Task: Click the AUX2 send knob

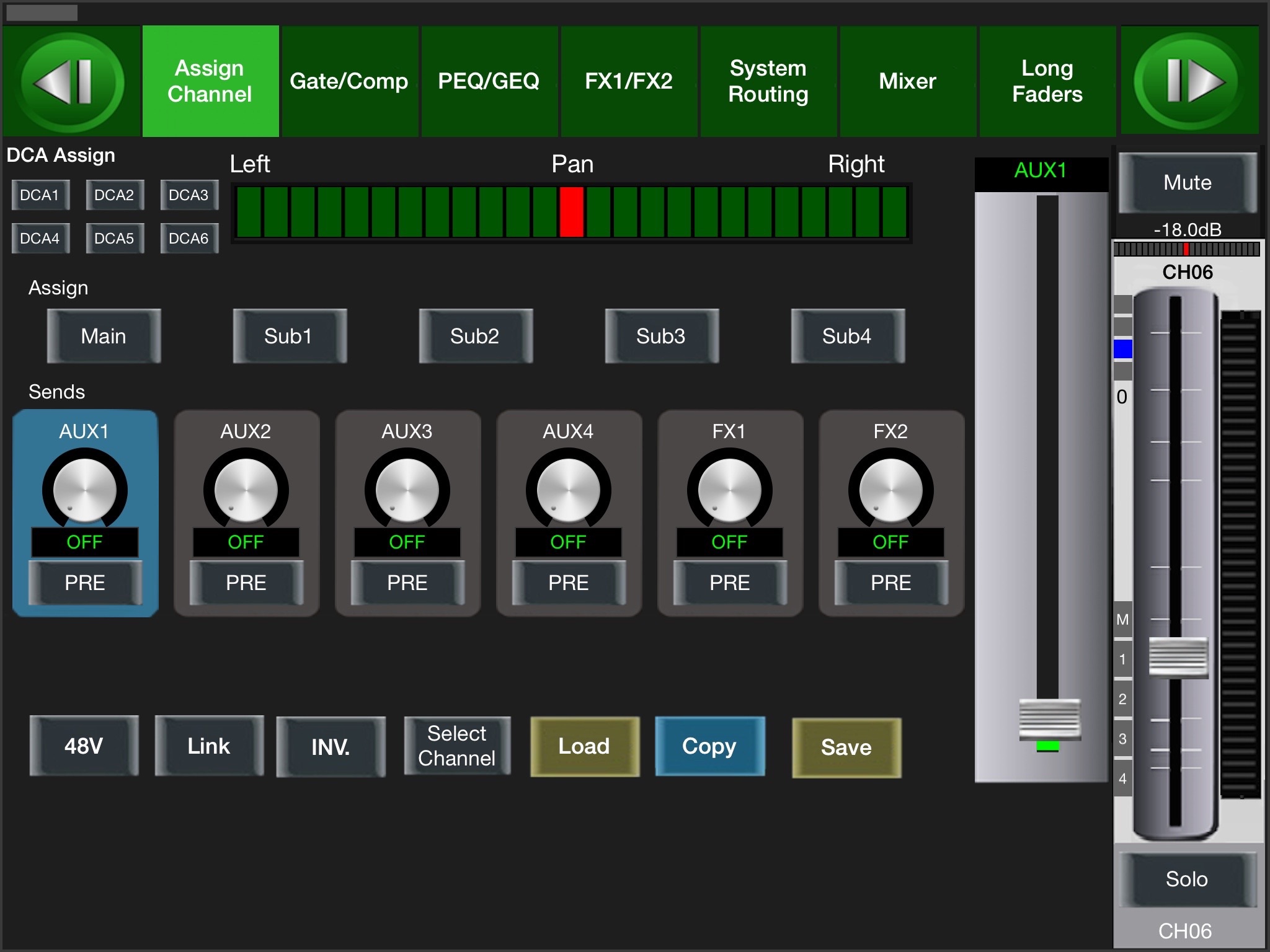Action: (246, 490)
